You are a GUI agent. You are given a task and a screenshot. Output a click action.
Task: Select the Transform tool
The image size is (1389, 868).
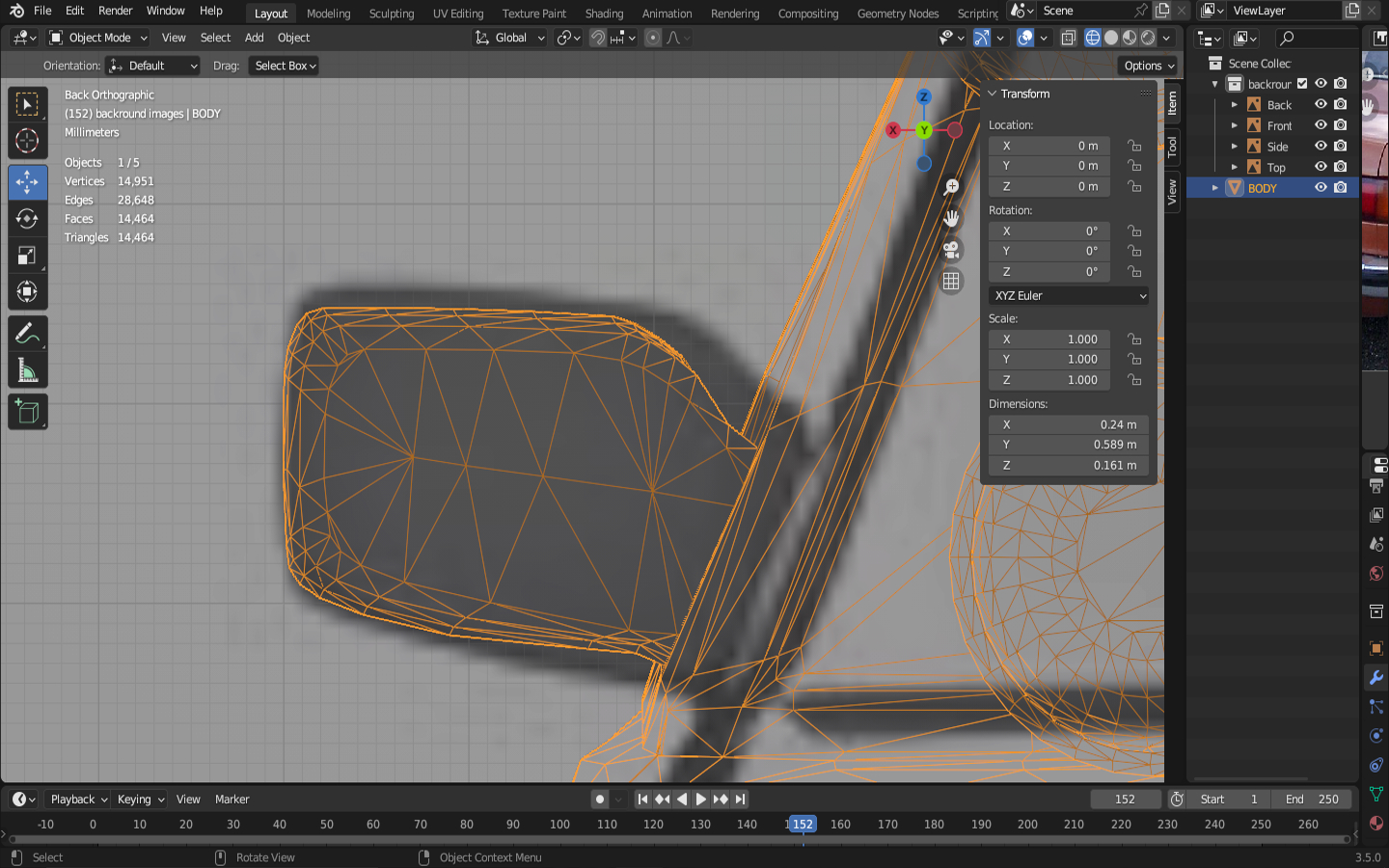coord(27,292)
